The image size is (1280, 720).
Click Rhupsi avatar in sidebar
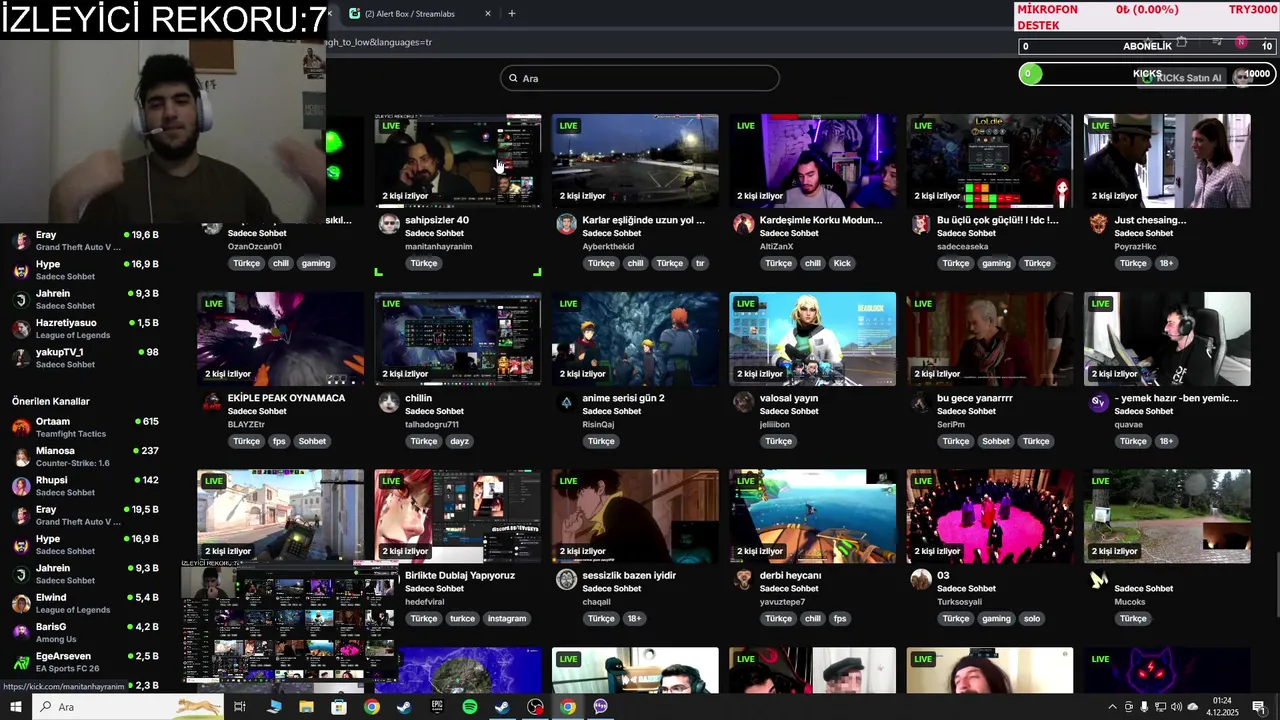click(21, 486)
